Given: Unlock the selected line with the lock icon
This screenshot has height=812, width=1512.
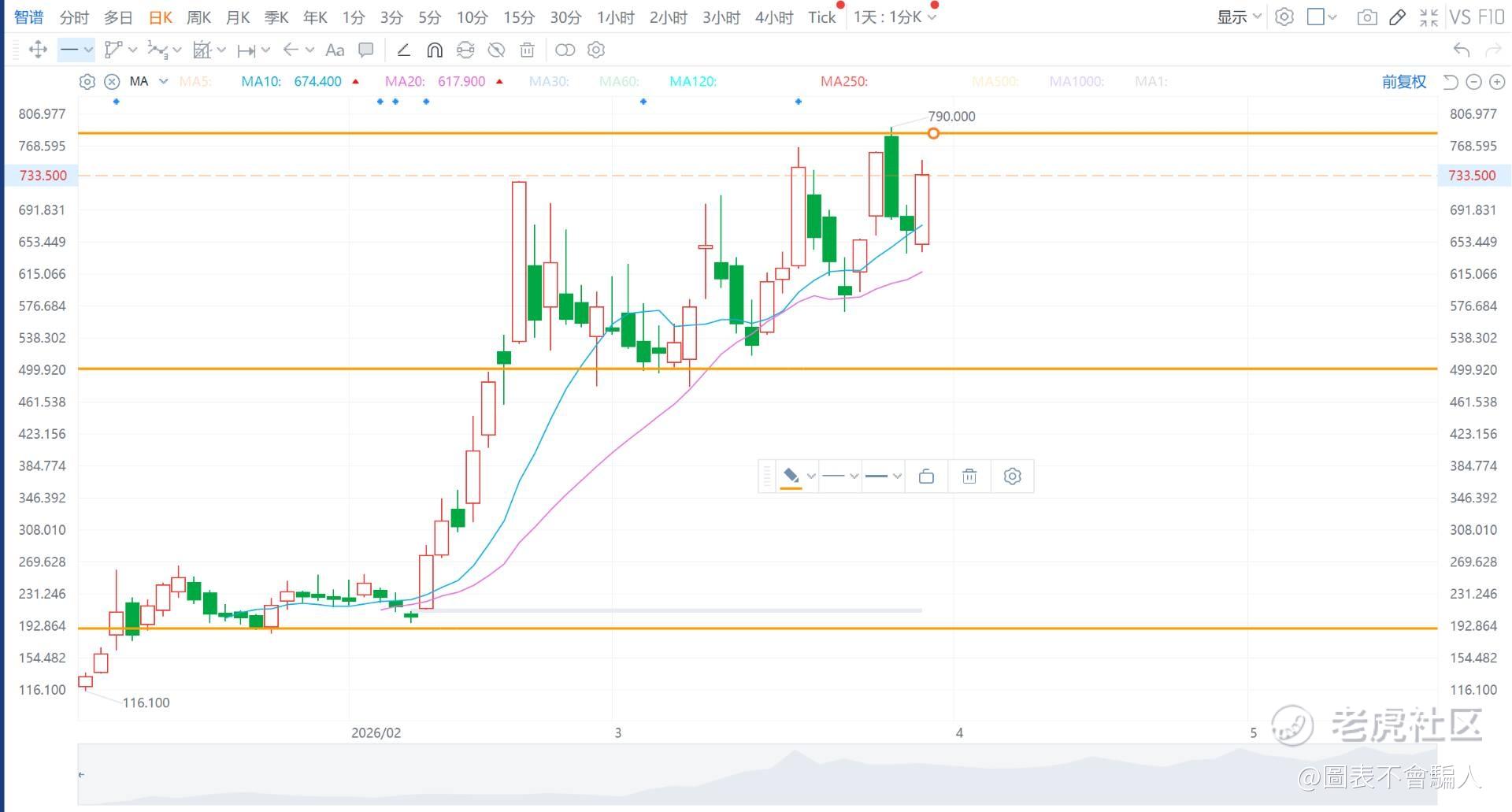Looking at the screenshot, I should click(x=926, y=476).
